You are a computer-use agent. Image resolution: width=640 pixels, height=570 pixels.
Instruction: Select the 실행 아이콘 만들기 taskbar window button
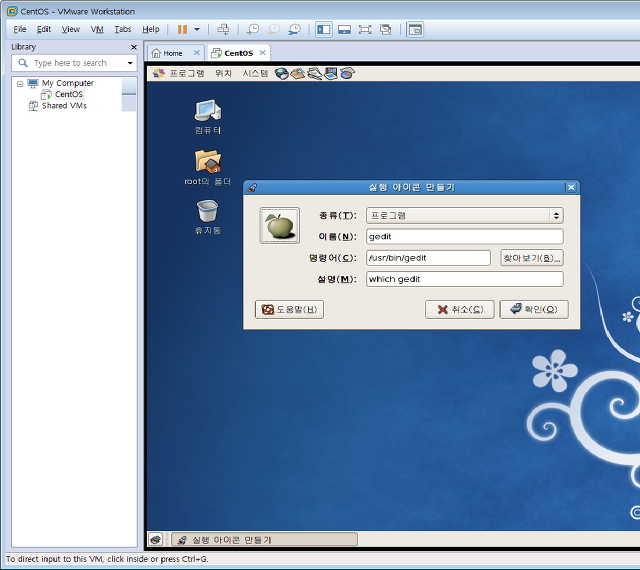pyautogui.click(x=264, y=540)
